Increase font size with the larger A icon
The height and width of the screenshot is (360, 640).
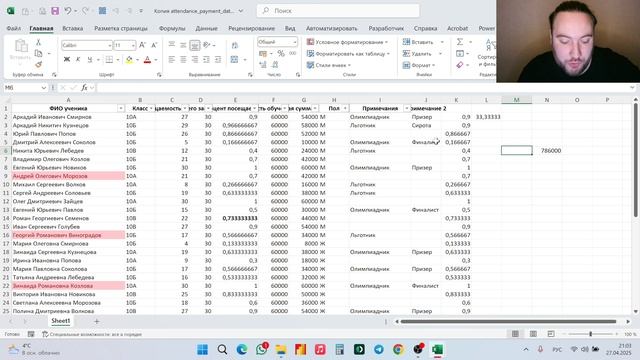[142, 45]
